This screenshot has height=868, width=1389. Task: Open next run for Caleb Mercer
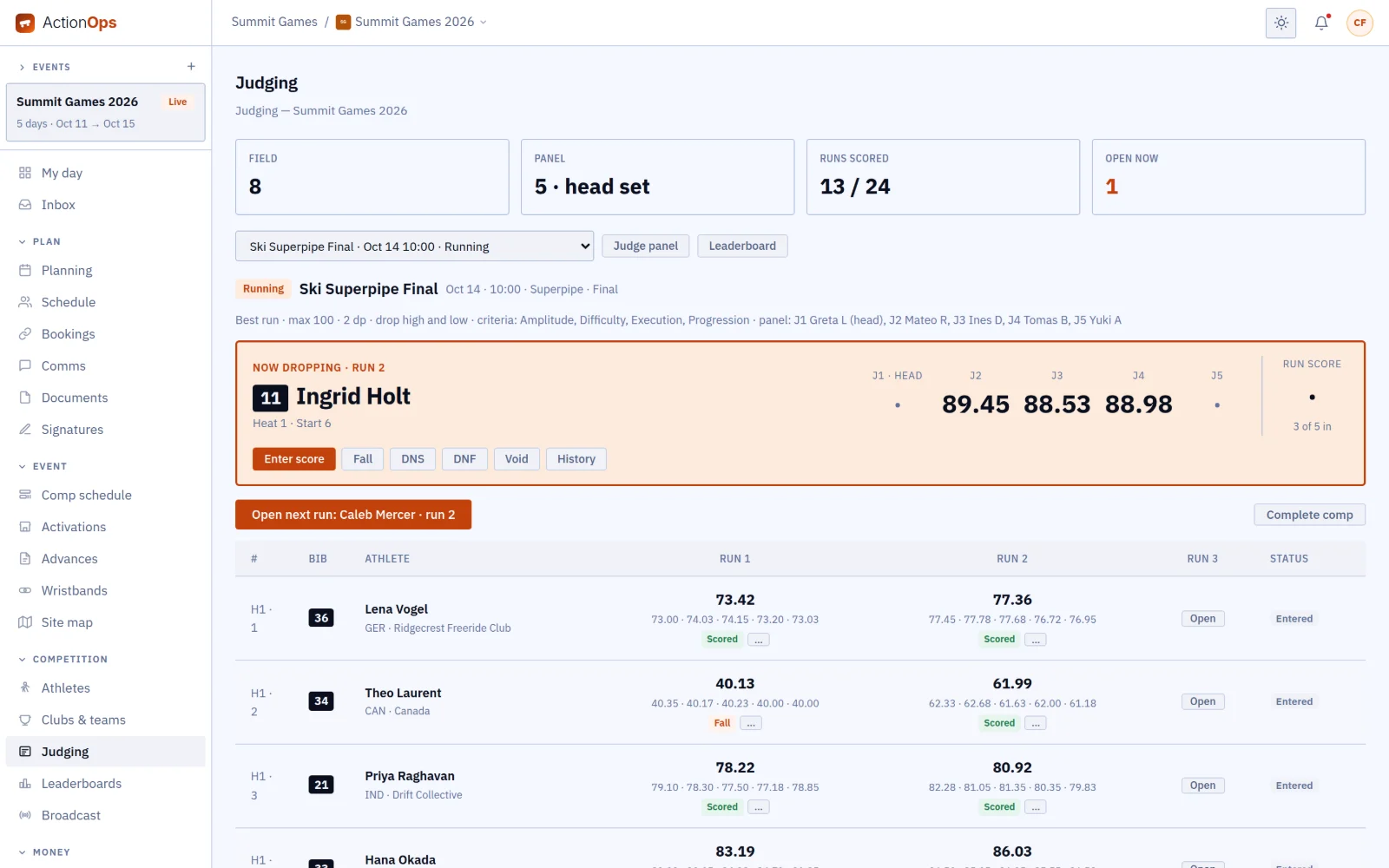pos(353,515)
